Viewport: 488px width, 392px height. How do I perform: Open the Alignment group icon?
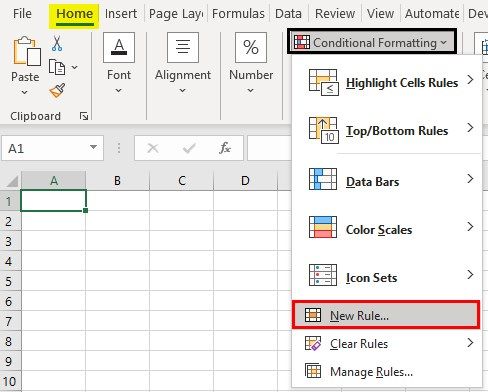(x=183, y=48)
